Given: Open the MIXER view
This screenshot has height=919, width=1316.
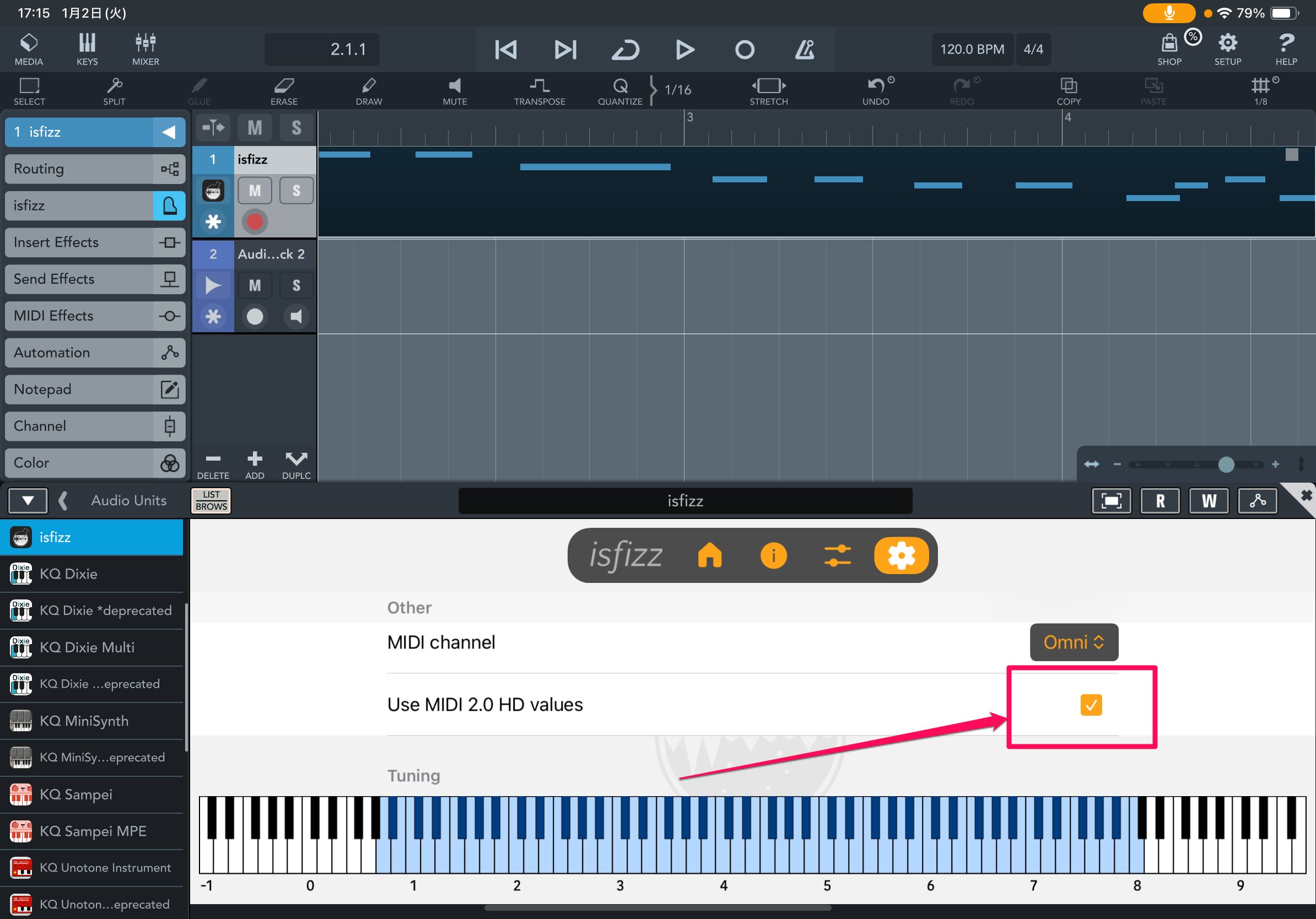Looking at the screenshot, I should click(145, 48).
